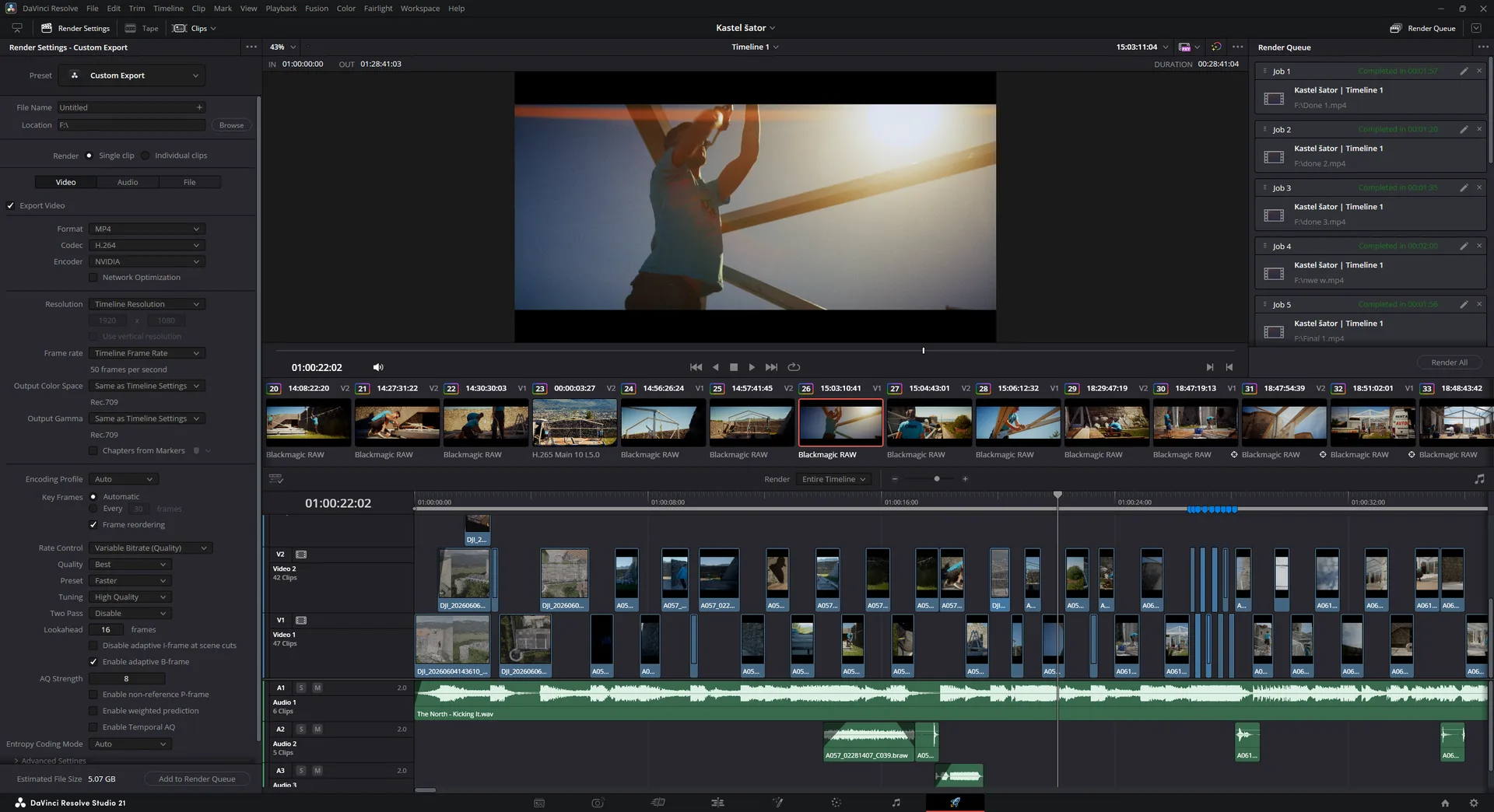Open the Format MP4 dropdown
Image resolution: width=1494 pixels, height=812 pixels.
tap(146, 229)
